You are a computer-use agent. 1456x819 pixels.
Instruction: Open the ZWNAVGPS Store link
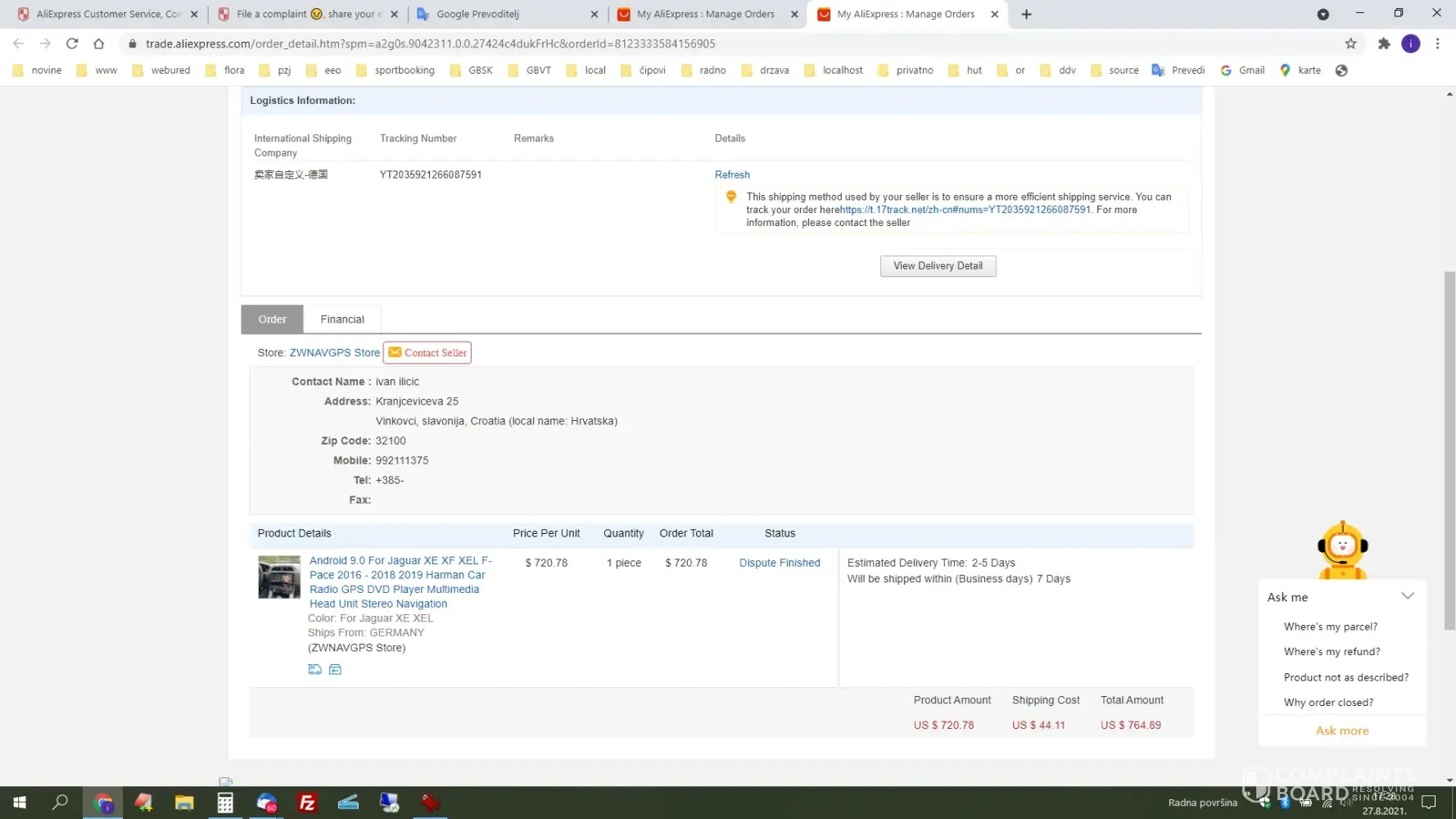click(x=334, y=353)
